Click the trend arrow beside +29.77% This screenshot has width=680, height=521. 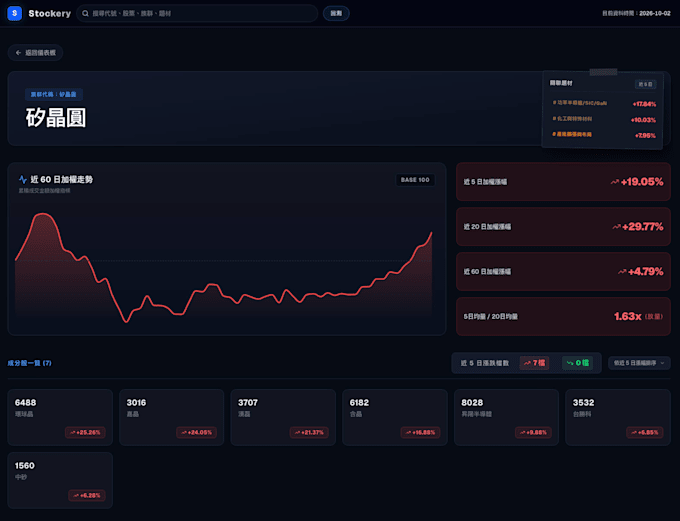pyautogui.click(x=616, y=226)
